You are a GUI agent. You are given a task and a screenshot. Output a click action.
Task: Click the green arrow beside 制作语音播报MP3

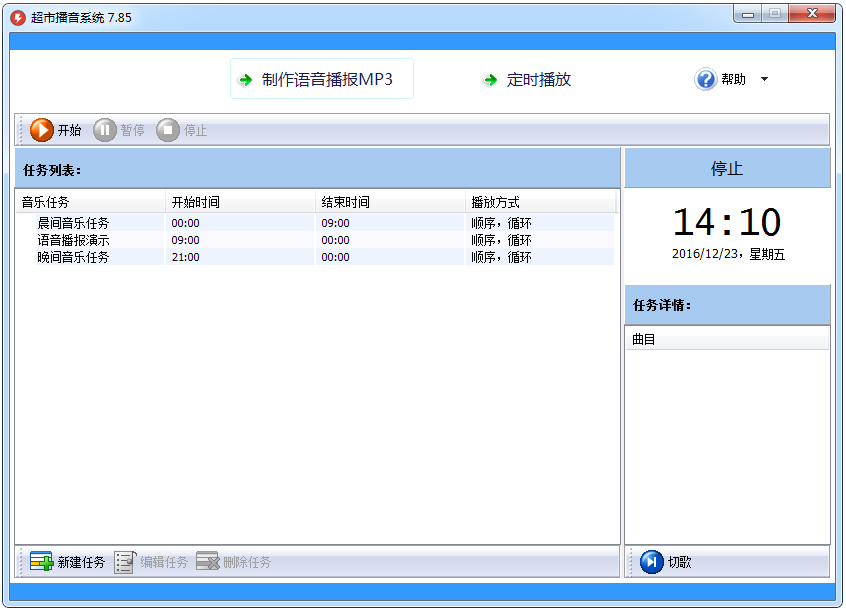point(246,80)
